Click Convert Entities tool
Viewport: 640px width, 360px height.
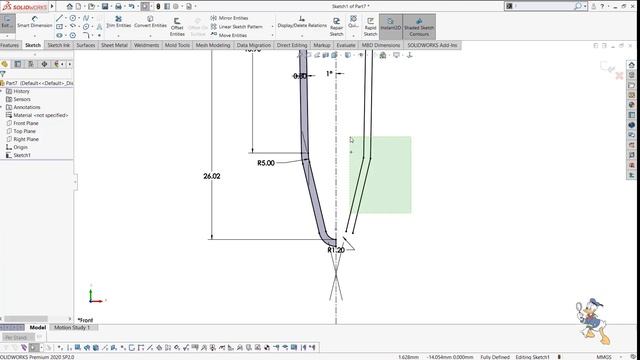click(150, 22)
